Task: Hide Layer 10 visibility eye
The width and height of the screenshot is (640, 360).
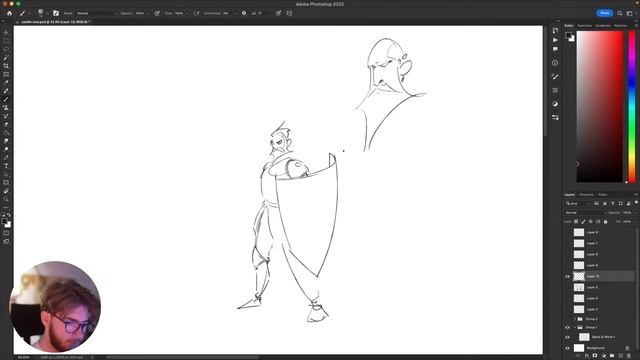Action: click(x=567, y=276)
